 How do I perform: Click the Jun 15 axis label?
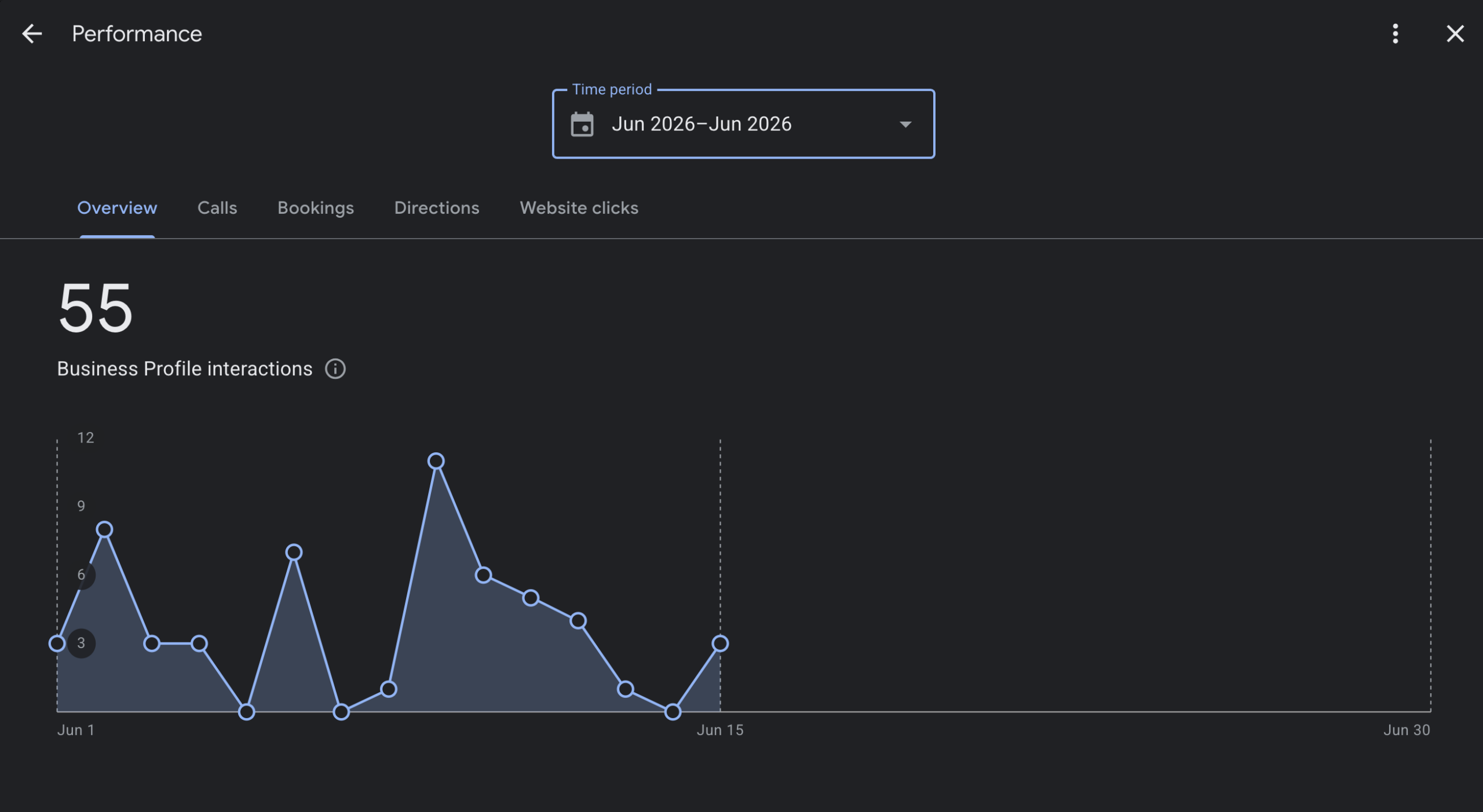click(x=720, y=730)
